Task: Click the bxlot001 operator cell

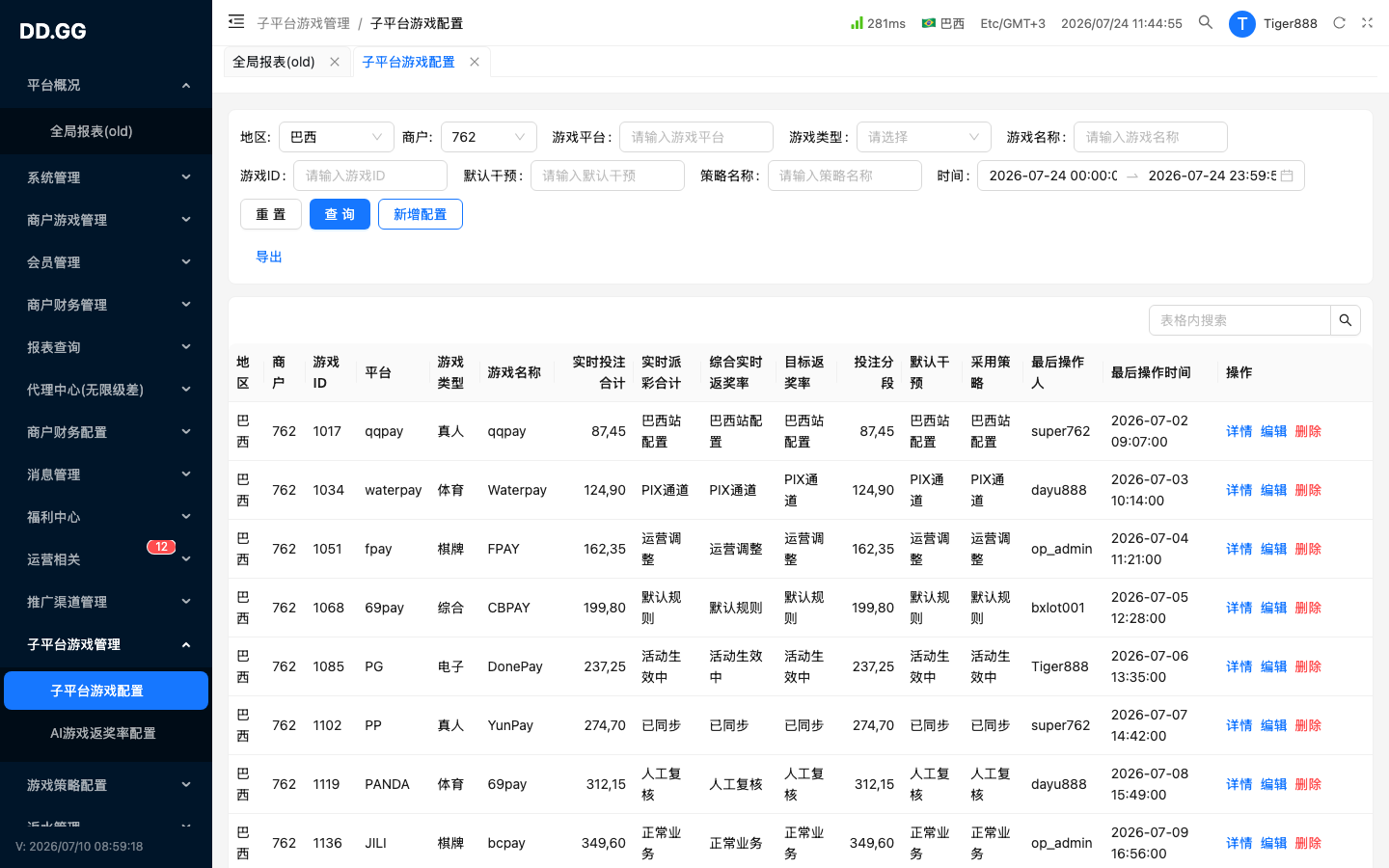Action: tap(1058, 608)
